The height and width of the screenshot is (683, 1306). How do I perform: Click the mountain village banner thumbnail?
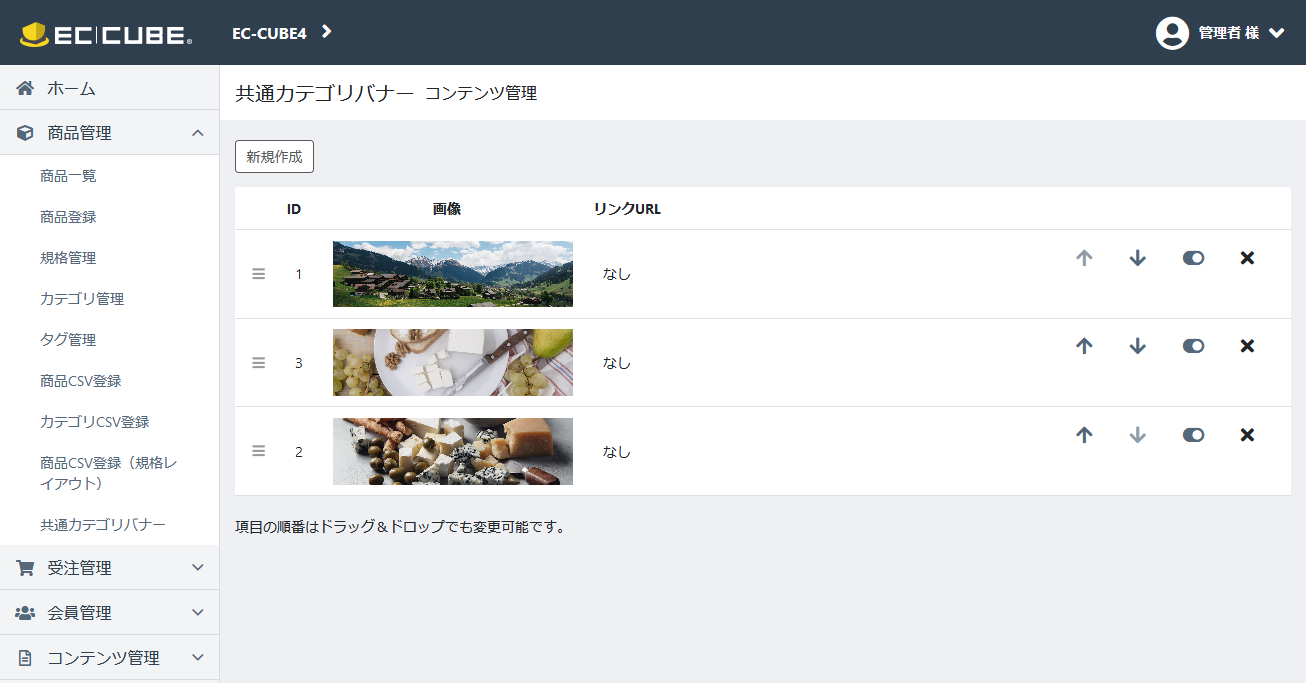click(453, 274)
